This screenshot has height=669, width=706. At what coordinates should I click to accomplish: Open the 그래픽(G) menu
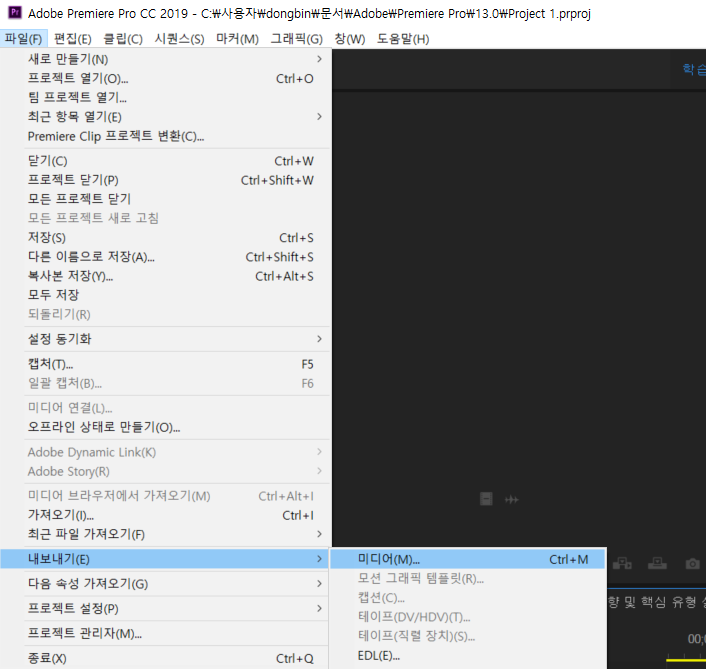296,39
